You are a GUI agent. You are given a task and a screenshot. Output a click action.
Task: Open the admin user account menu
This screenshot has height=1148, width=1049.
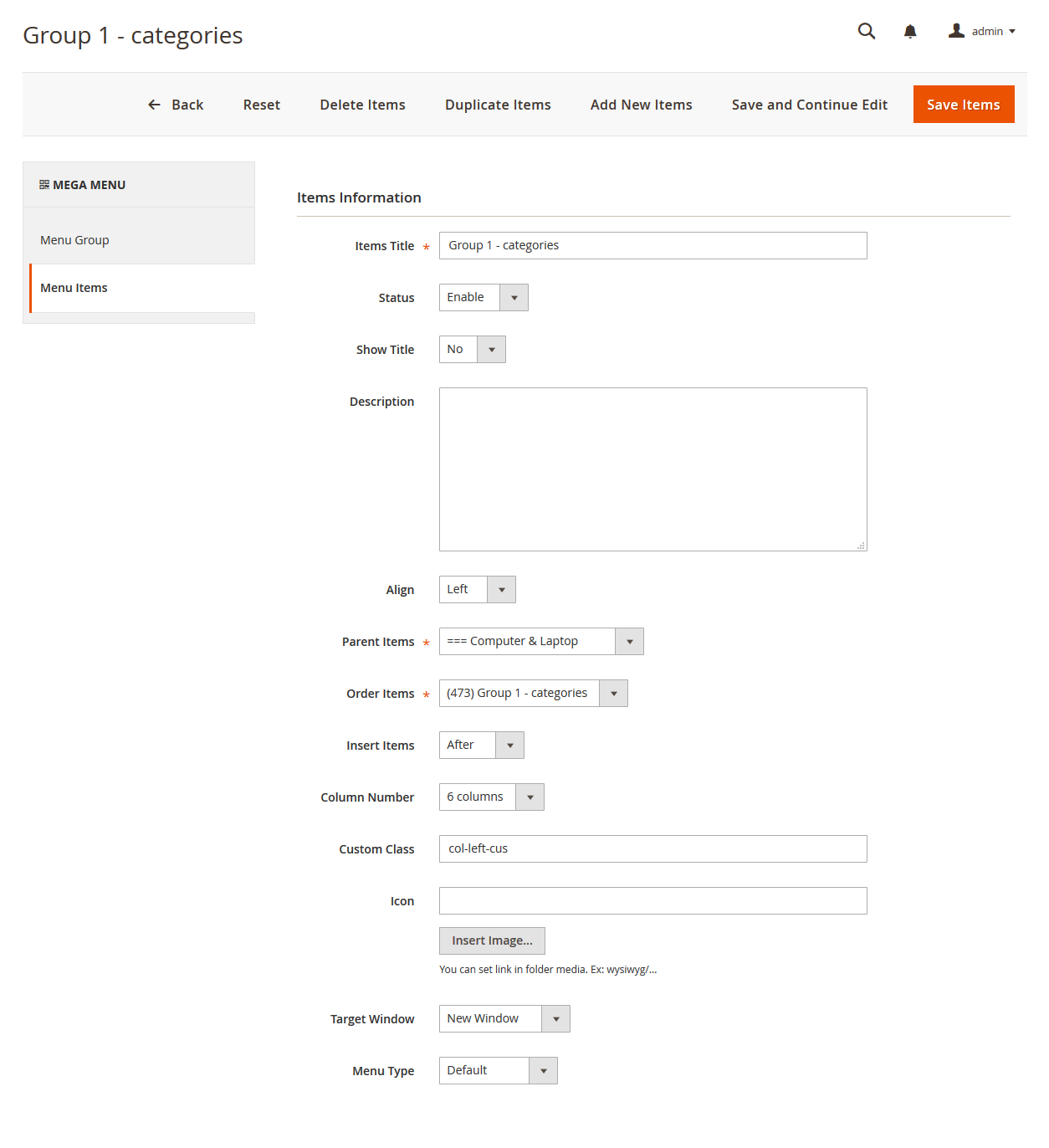982,32
